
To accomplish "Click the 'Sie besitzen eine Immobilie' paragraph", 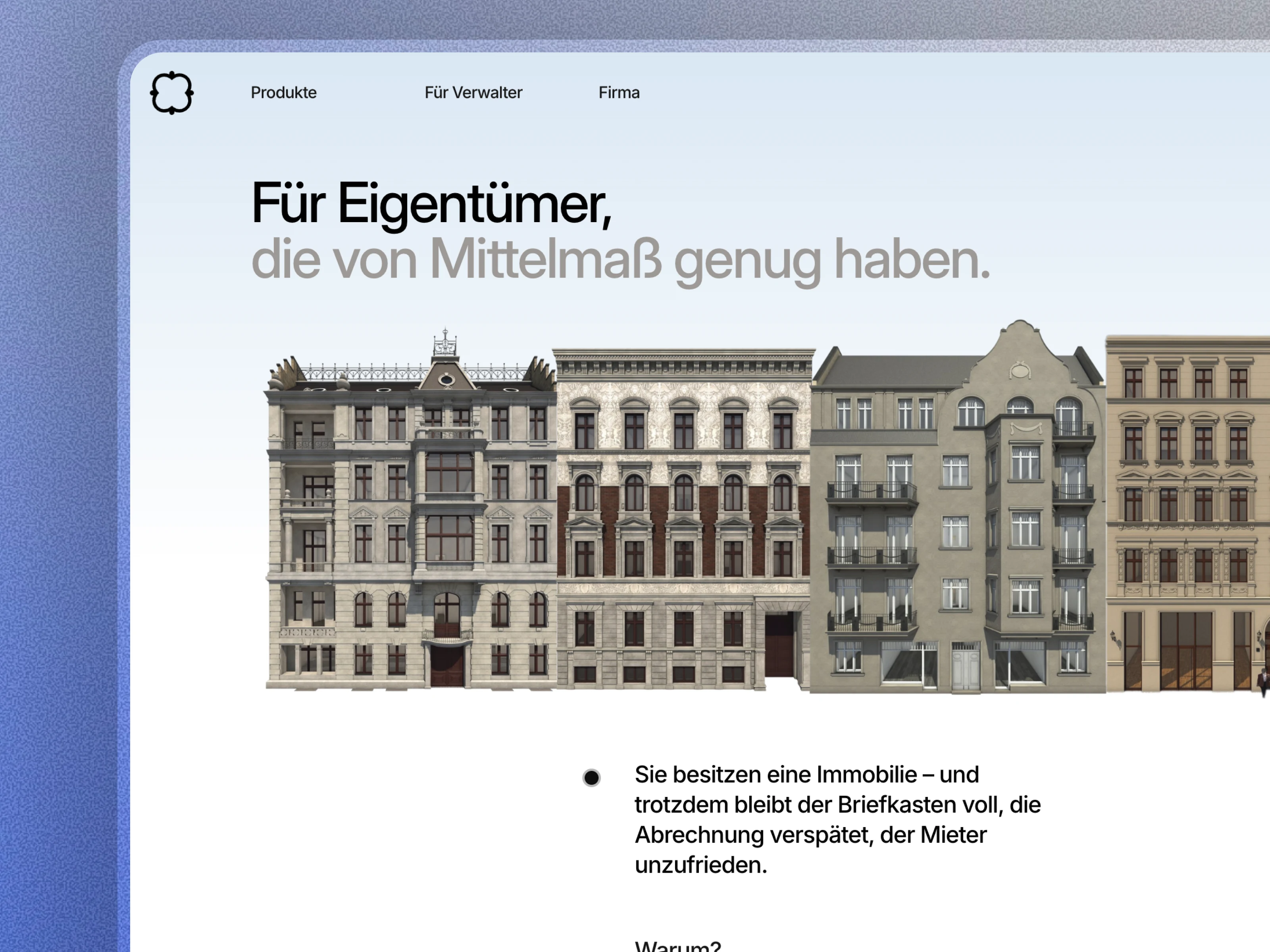I will tap(837, 820).
